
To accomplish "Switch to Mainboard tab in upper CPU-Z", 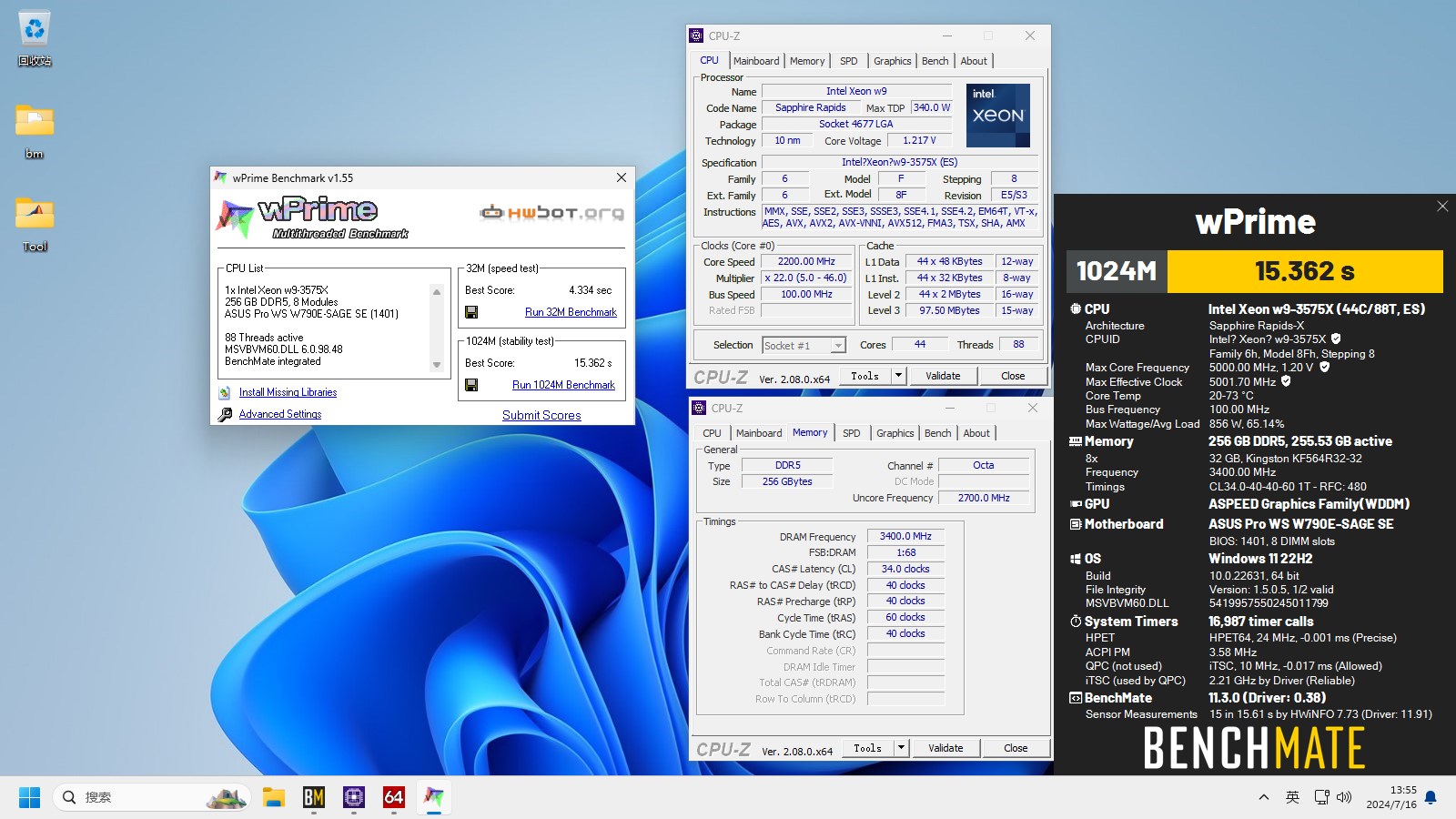I will (x=756, y=61).
